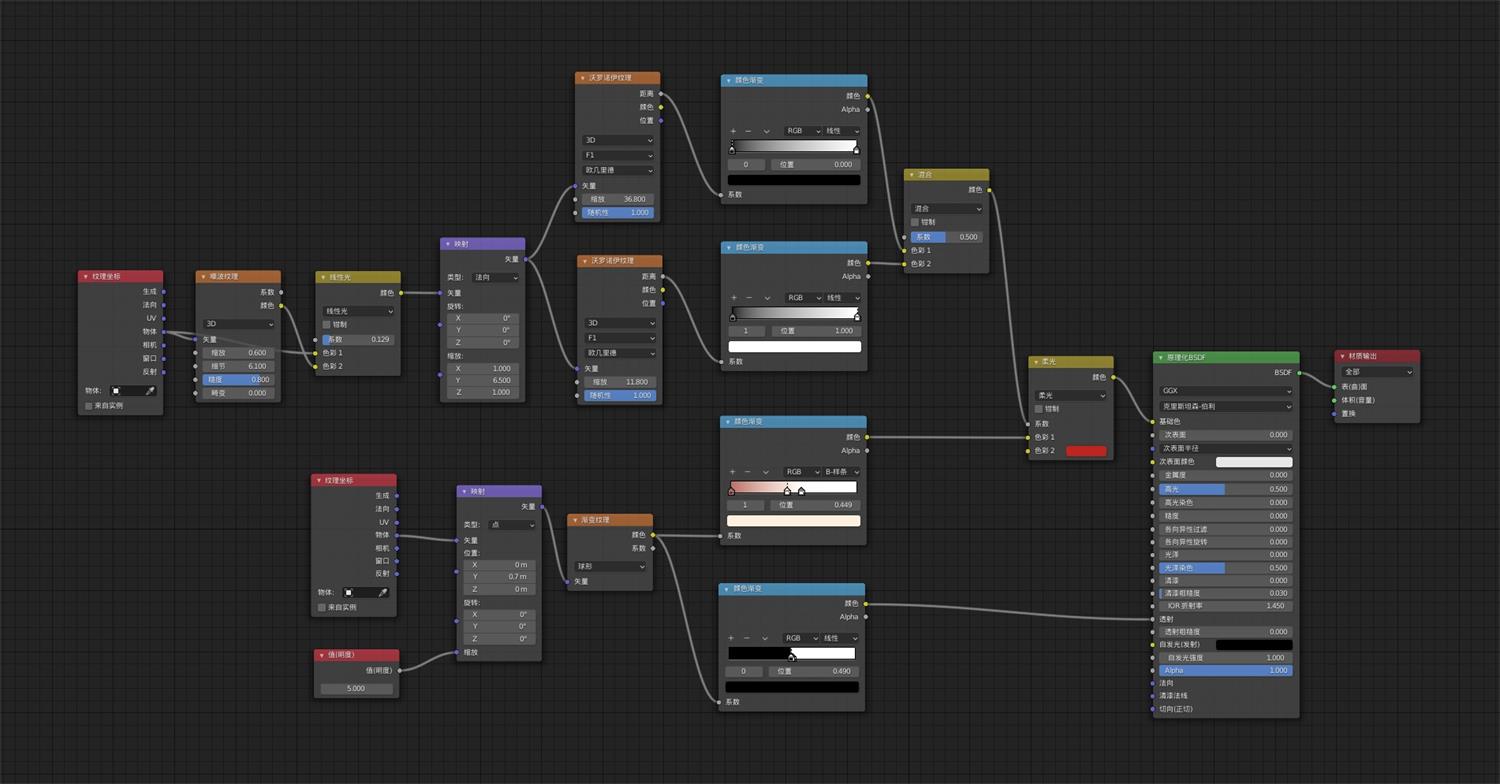1500x784 pixels.
Task: Open ramp tools chevron beside position 0.000 ramp
Action: click(766, 131)
